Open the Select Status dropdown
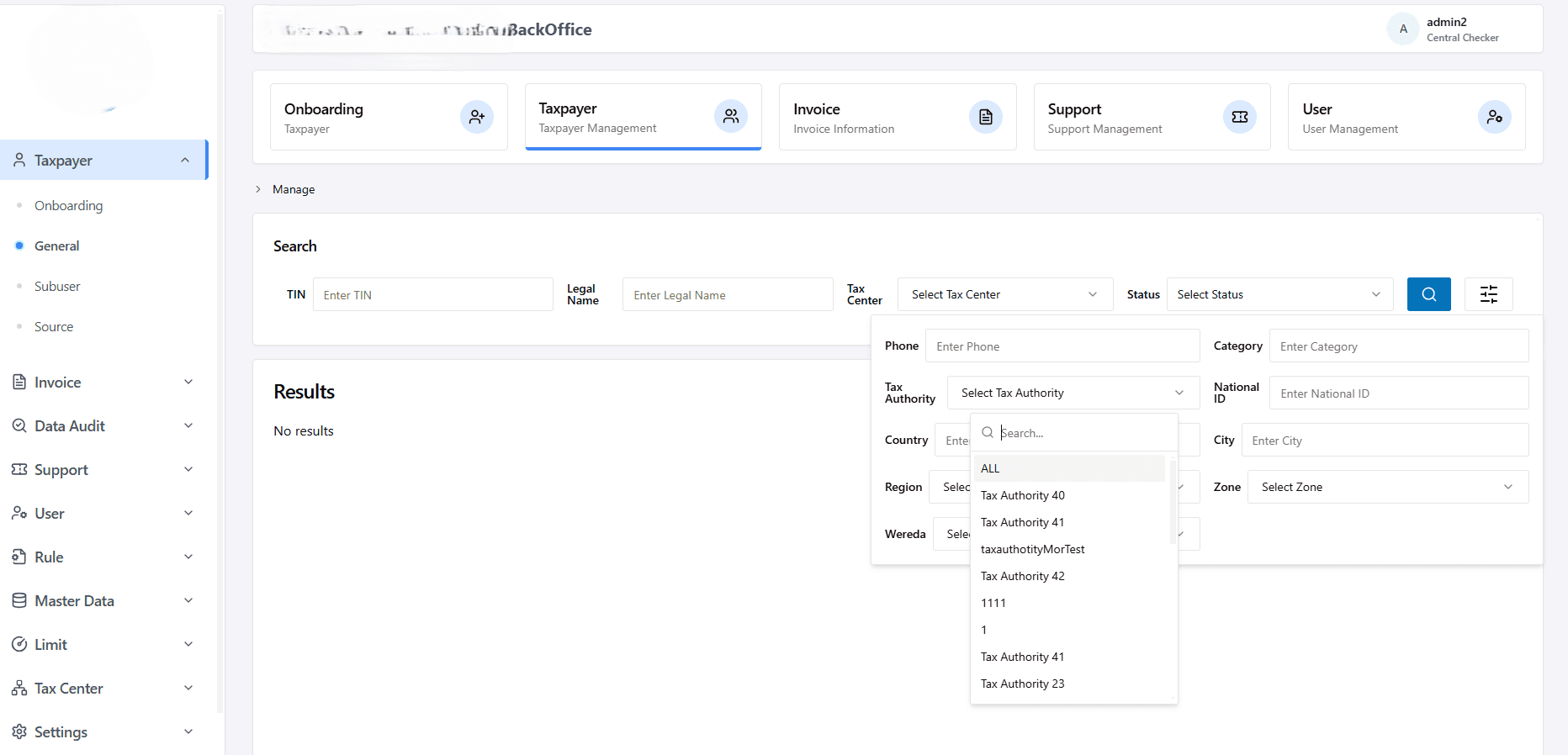1568x755 pixels. tap(1279, 294)
